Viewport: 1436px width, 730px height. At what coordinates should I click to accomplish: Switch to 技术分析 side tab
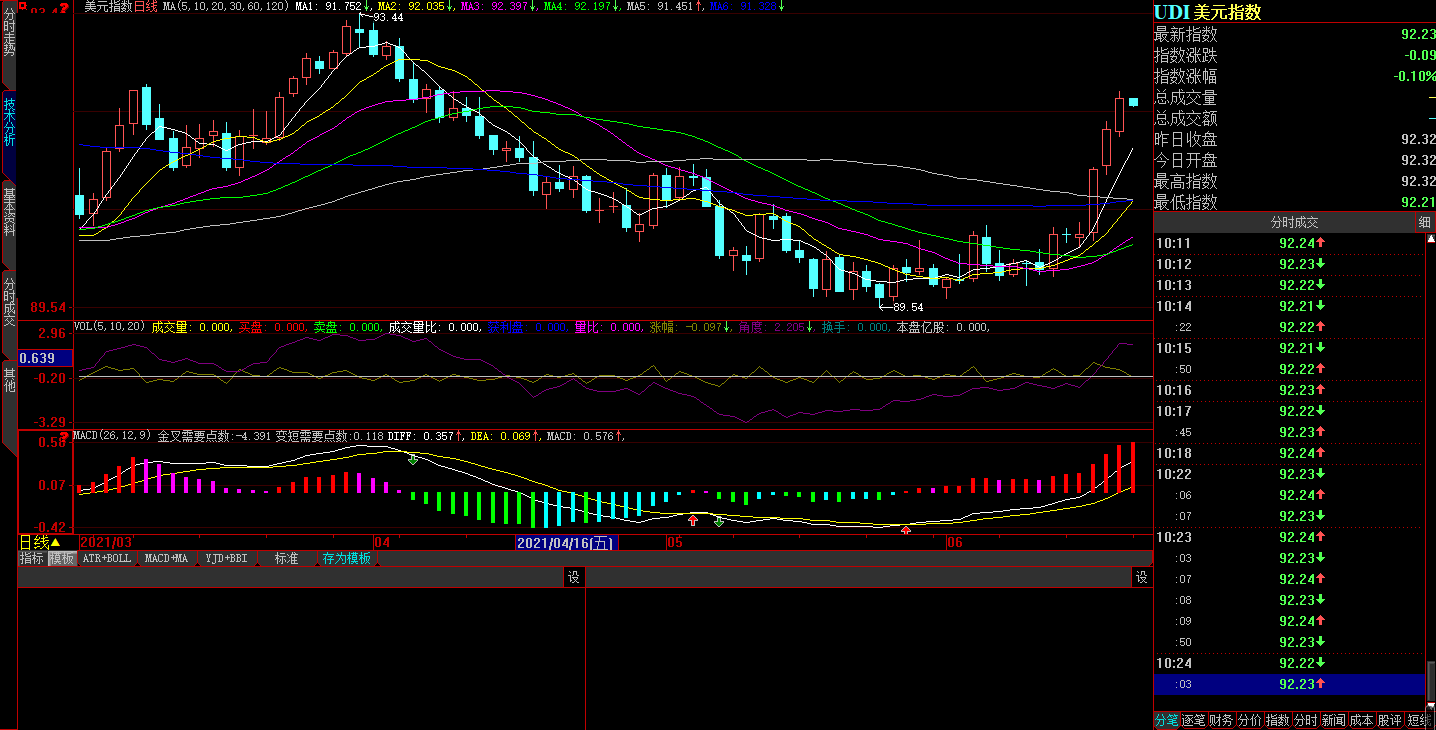9,121
